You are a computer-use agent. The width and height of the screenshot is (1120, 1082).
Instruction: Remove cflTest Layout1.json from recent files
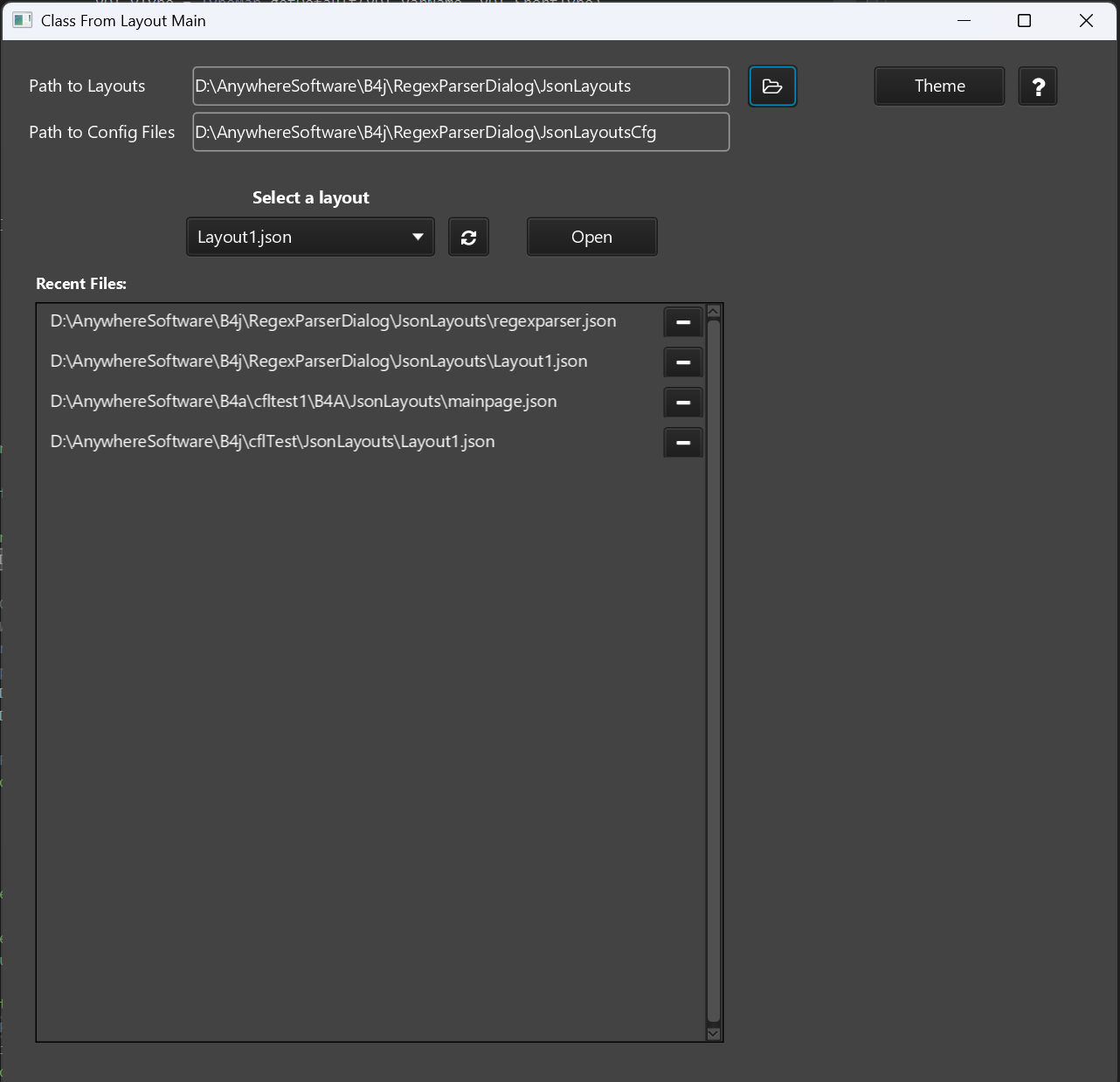tap(683, 443)
